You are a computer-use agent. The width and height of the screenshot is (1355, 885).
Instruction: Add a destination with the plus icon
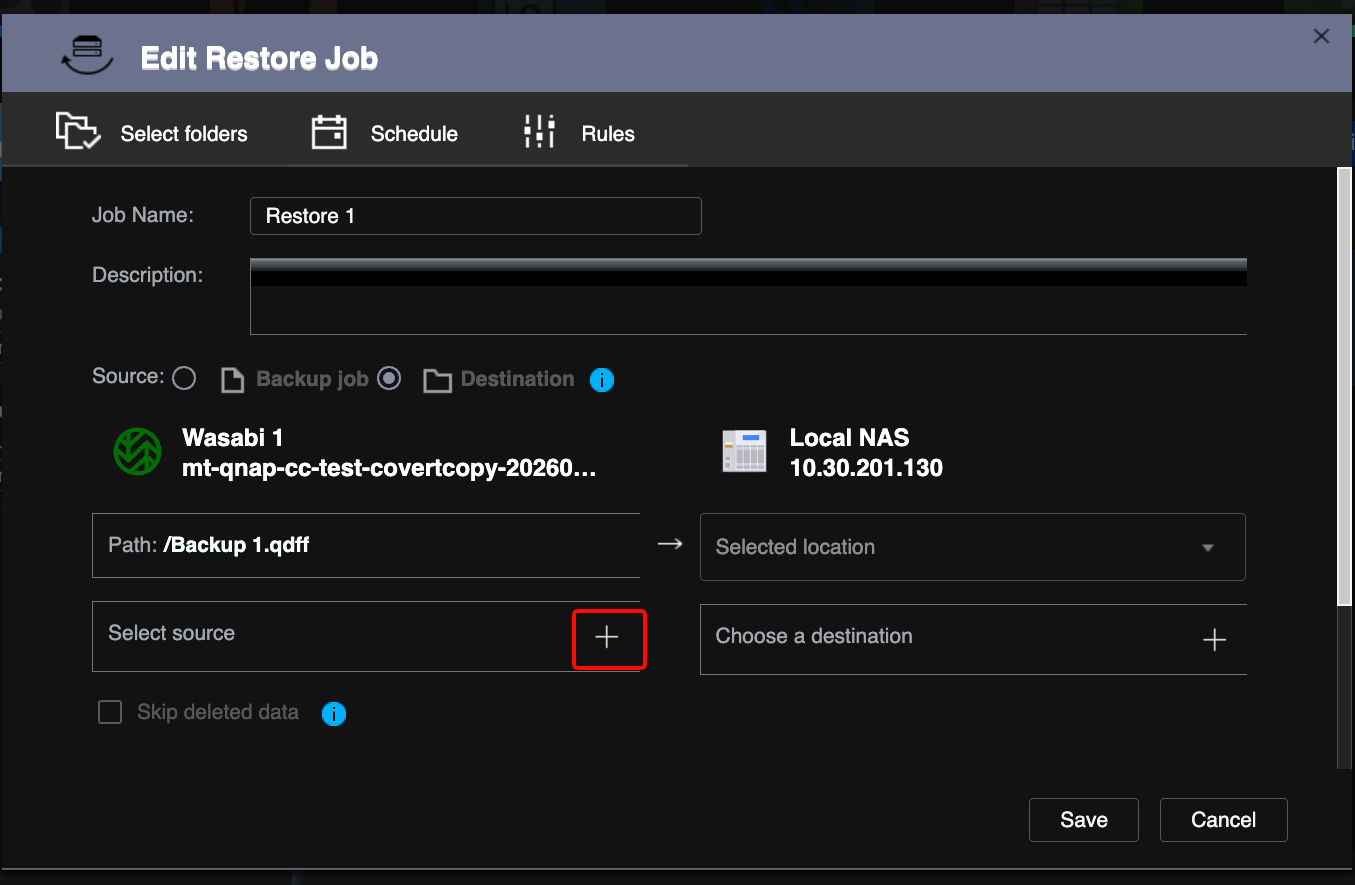1214,640
